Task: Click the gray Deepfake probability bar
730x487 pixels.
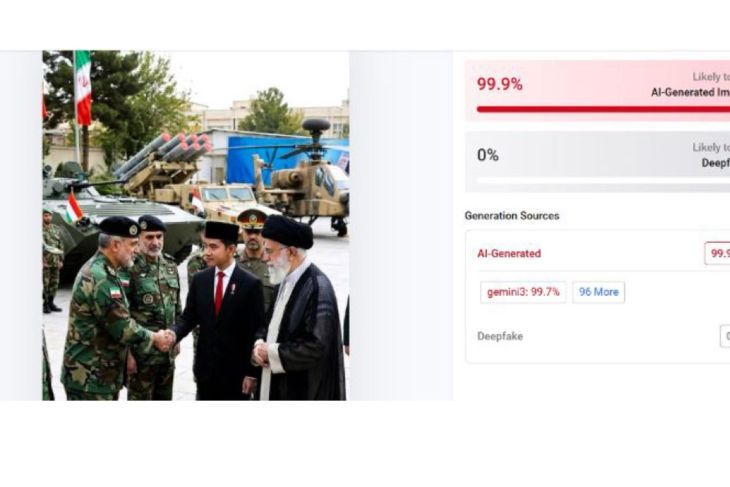Action: [603, 180]
